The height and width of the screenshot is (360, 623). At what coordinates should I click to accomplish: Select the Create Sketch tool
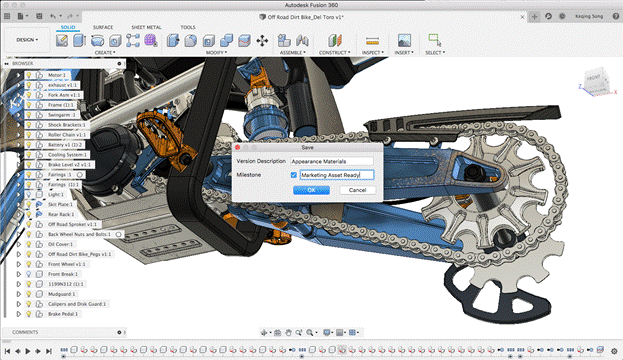click(x=62, y=41)
